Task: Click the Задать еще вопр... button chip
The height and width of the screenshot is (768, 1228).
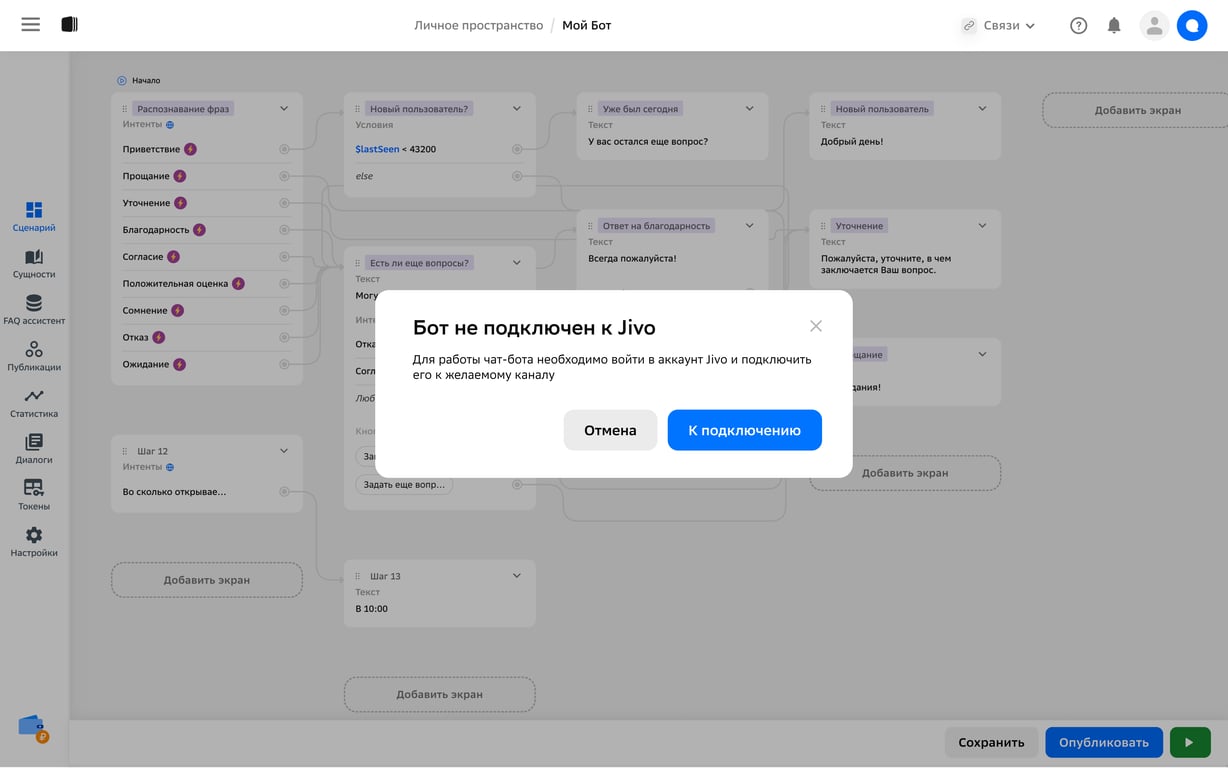Action: (x=404, y=484)
